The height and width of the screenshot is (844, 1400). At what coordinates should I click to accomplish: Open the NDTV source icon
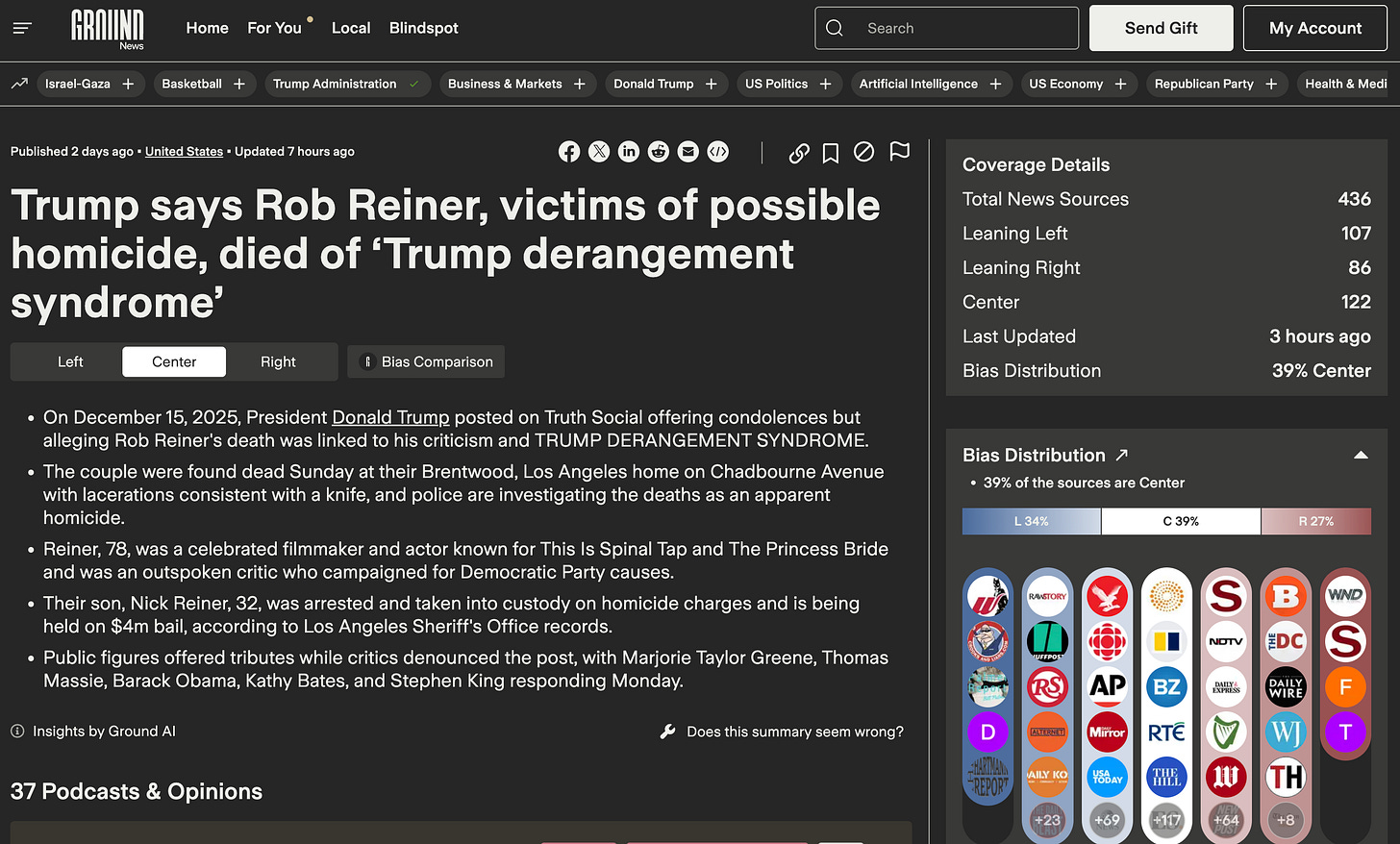(1226, 641)
